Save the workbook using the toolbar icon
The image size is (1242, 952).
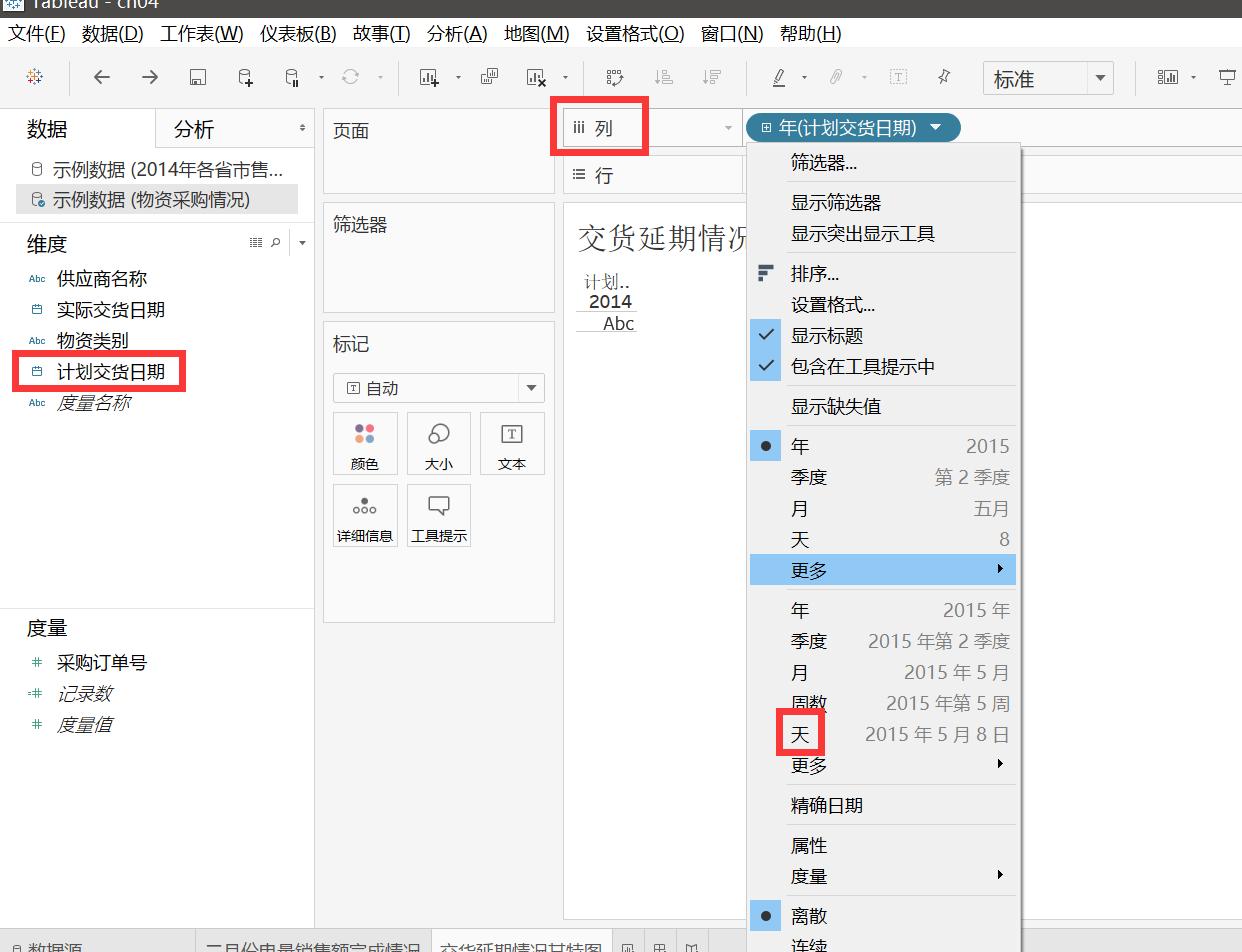click(x=197, y=76)
